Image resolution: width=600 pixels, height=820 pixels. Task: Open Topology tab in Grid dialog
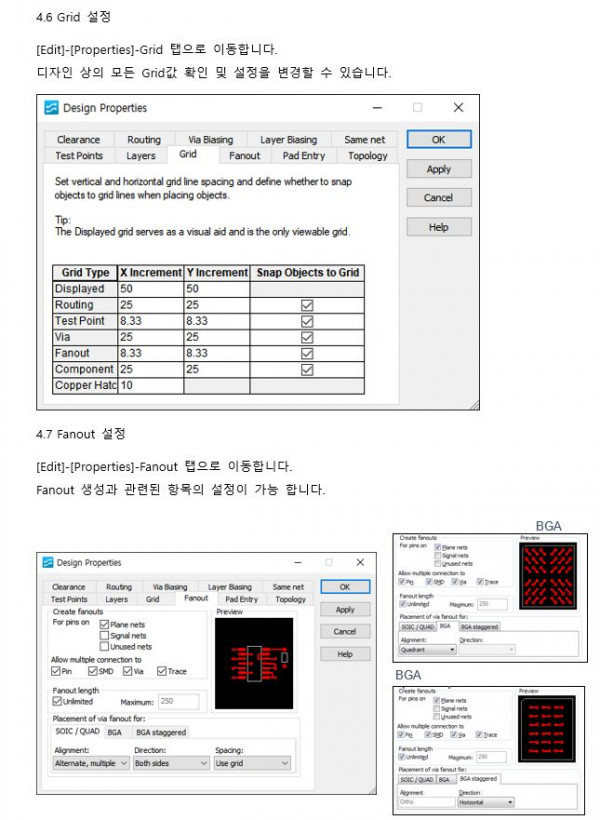(368, 155)
